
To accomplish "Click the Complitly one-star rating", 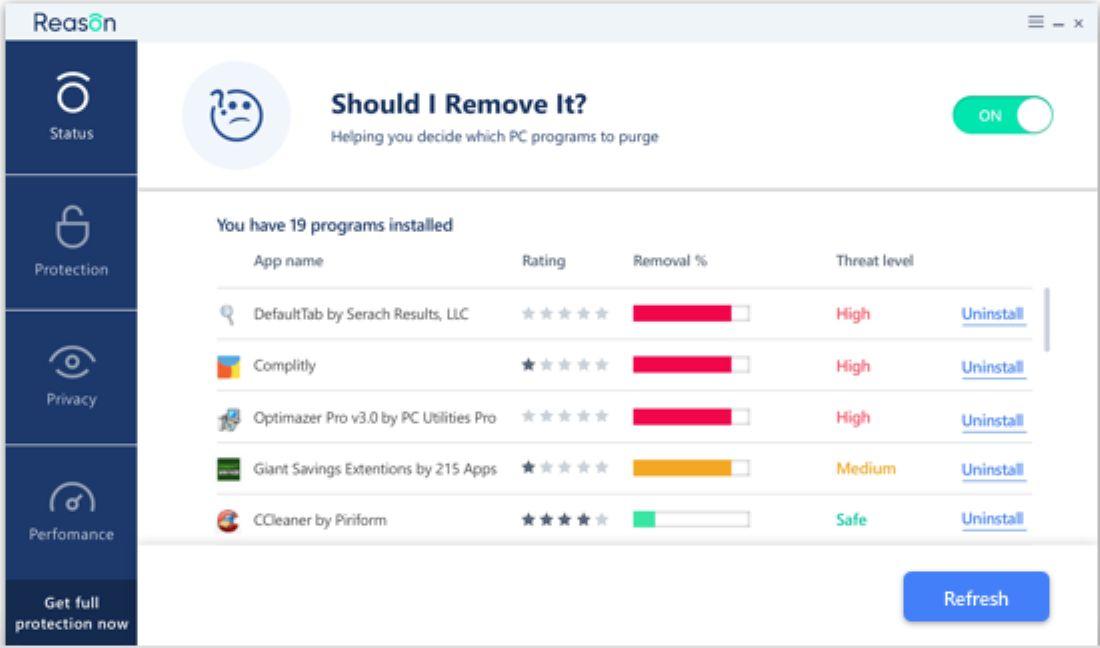I will (x=565, y=365).
